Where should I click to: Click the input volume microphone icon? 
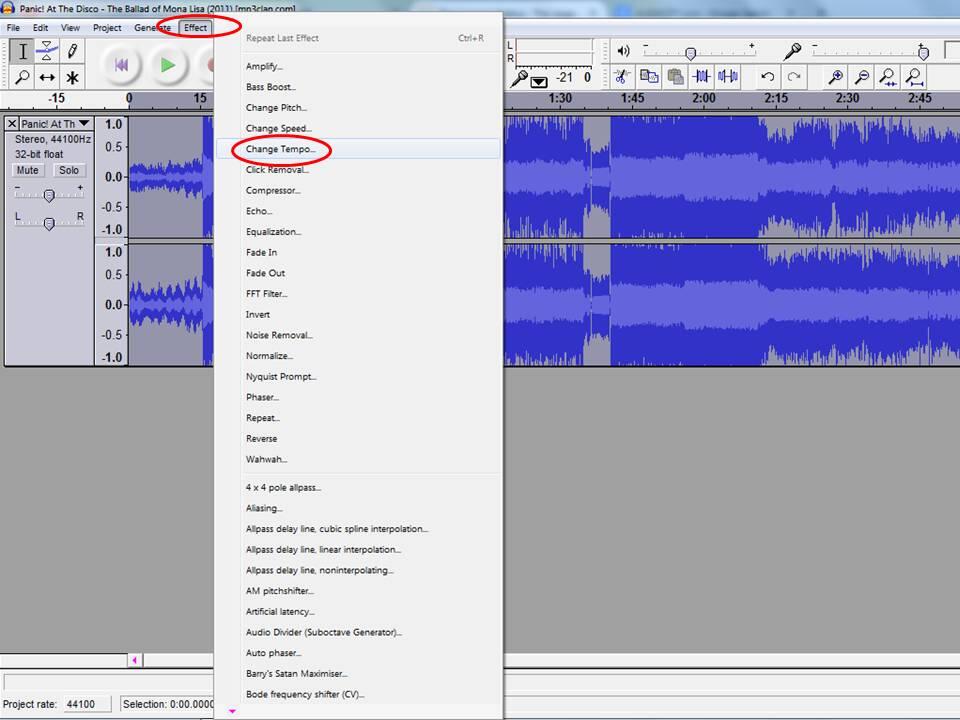coord(792,51)
